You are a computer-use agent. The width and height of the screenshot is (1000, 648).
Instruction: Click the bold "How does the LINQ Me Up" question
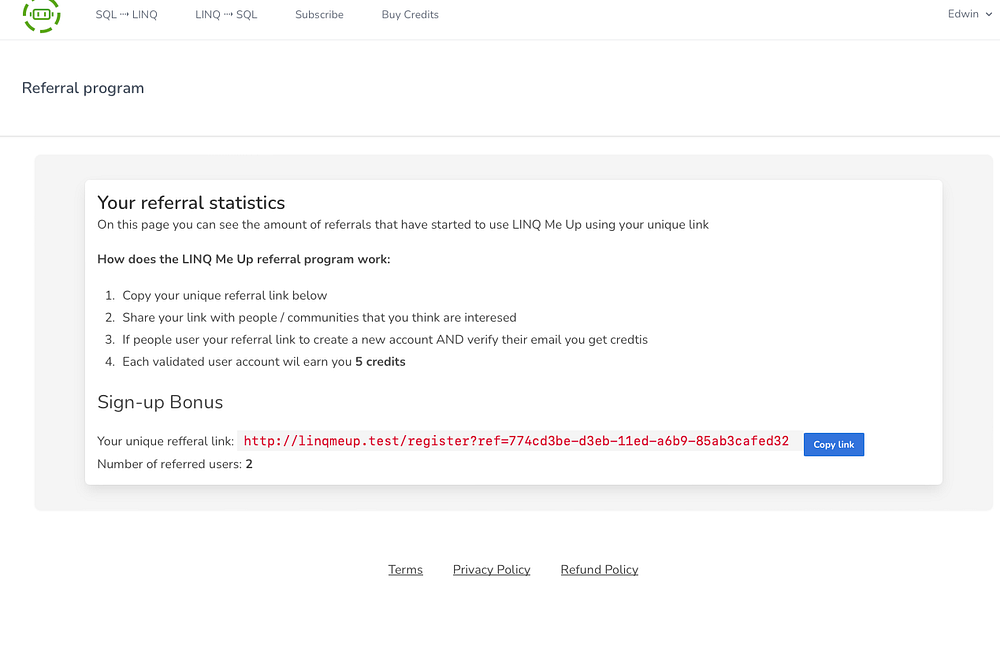244,260
